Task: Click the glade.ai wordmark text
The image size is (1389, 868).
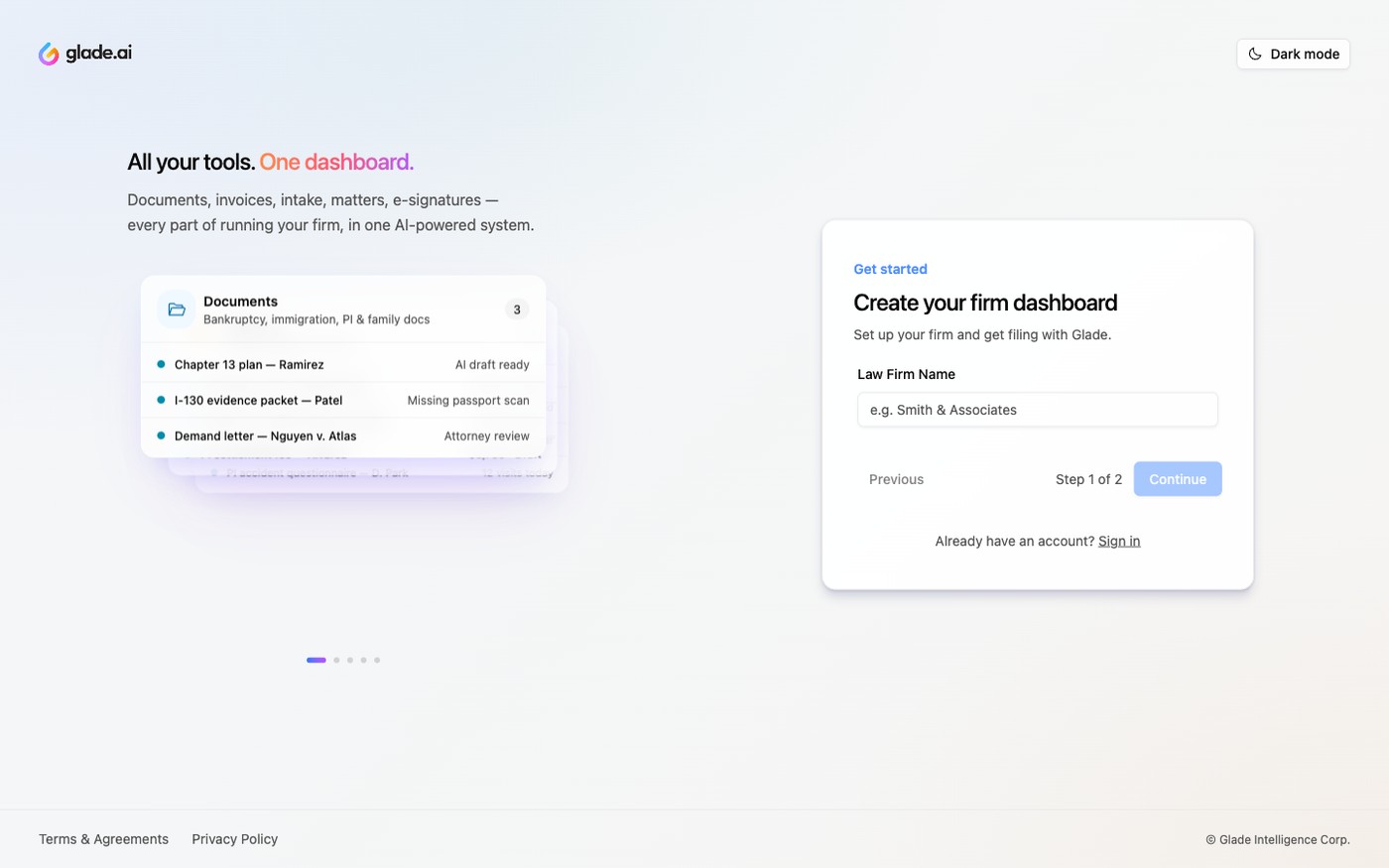Action: tap(98, 53)
